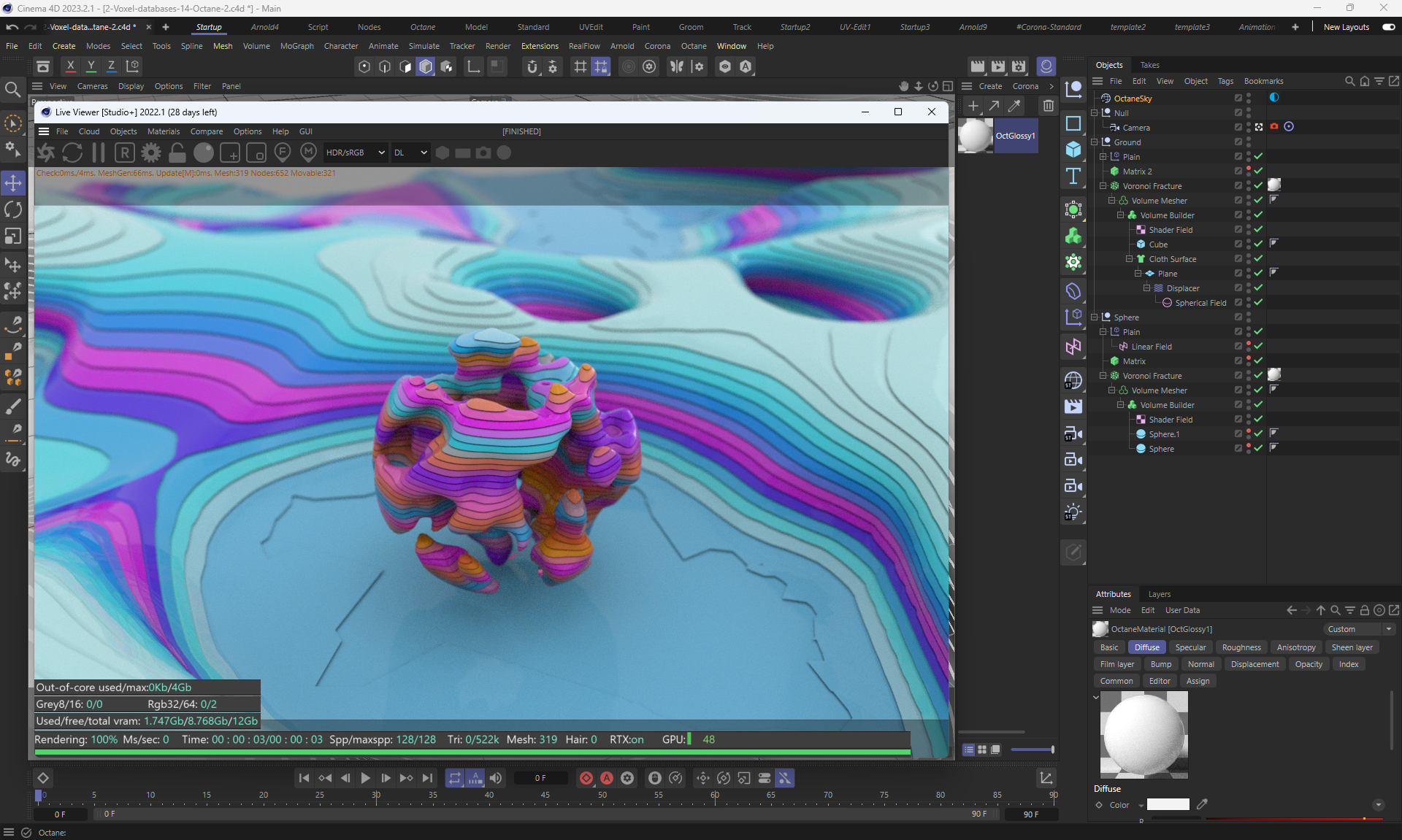Image resolution: width=1402 pixels, height=840 pixels.
Task: Click the Live Viewer lock resolution icon
Action: coord(177,153)
